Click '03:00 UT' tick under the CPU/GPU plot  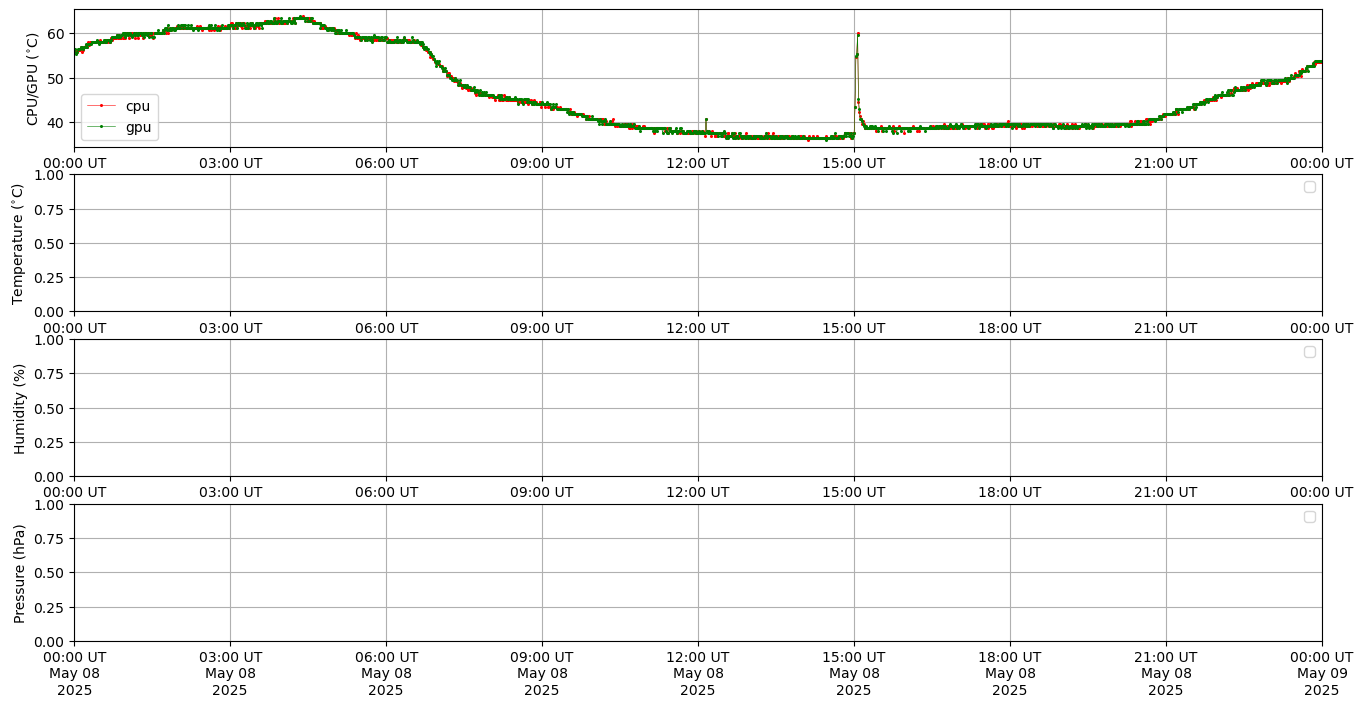[230, 163]
